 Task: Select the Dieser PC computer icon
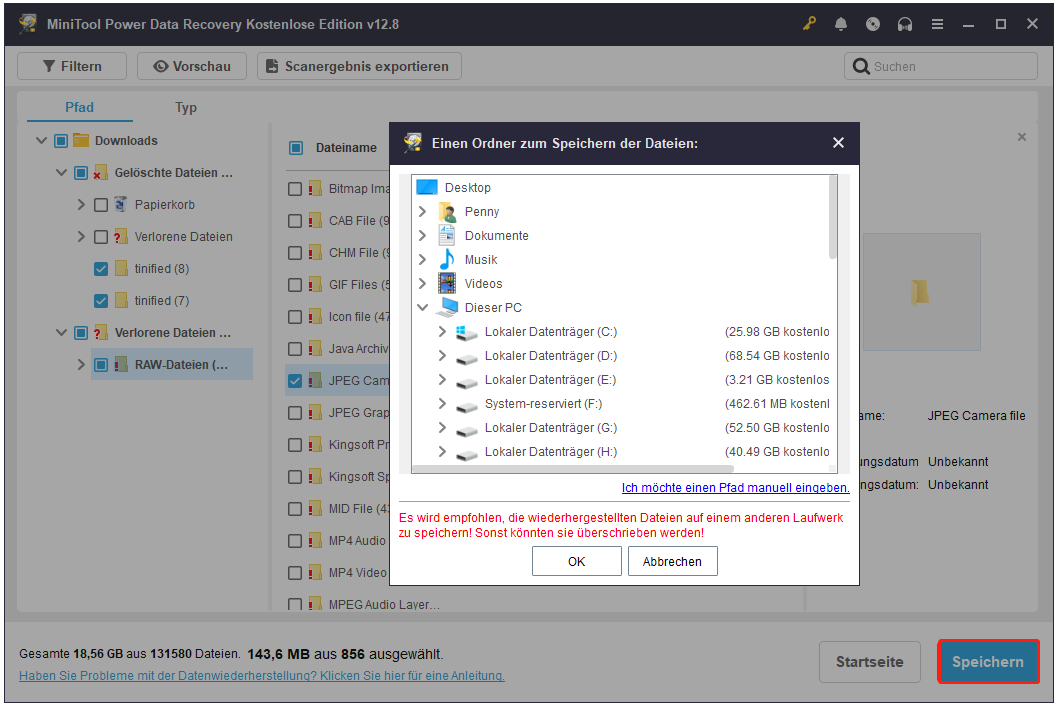coord(447,307)
